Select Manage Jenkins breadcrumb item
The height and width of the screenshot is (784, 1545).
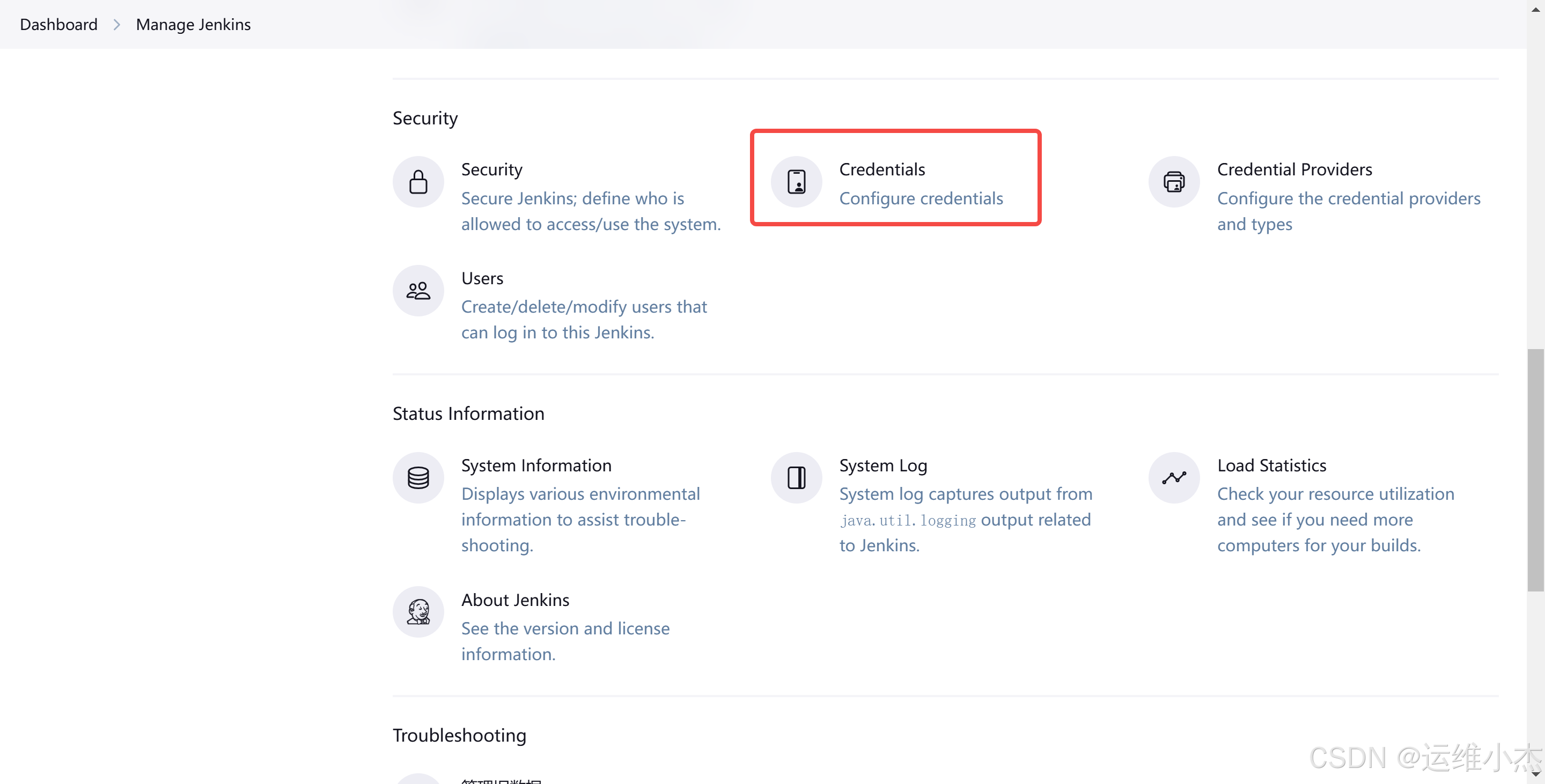click(193, 25)
